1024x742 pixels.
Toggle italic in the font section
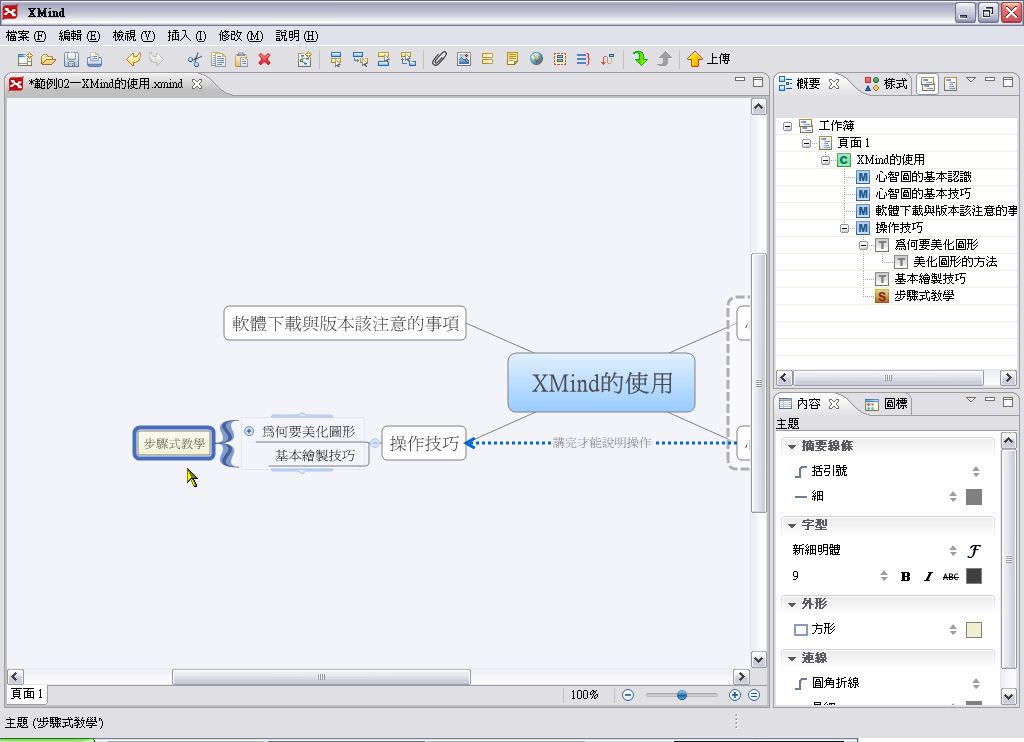click(x=928, y=576)
